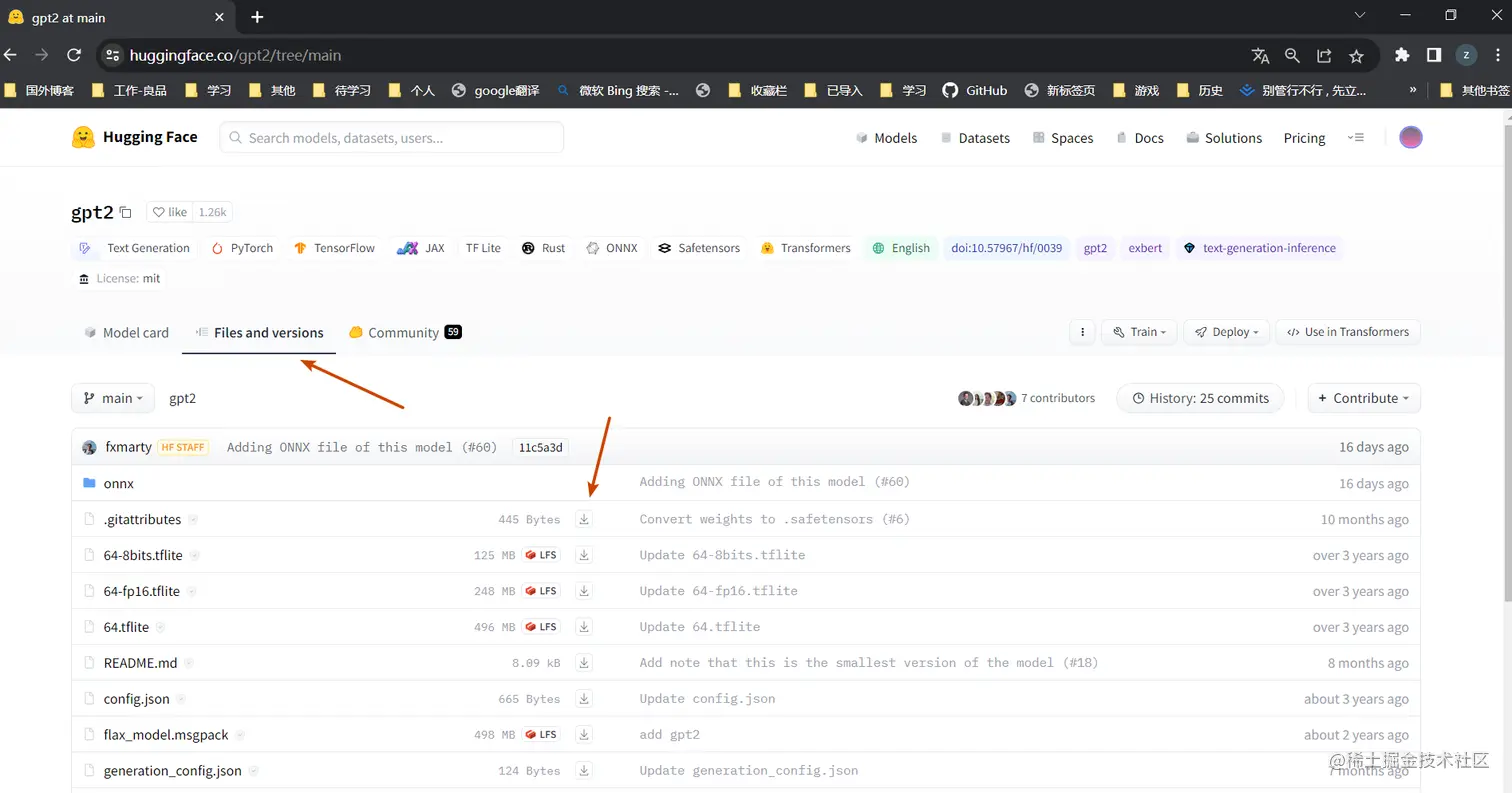Open the Chrome extensions puzzle icon
The height and width of the screenshot is (793, 1512).
(x=1402, y=55)
